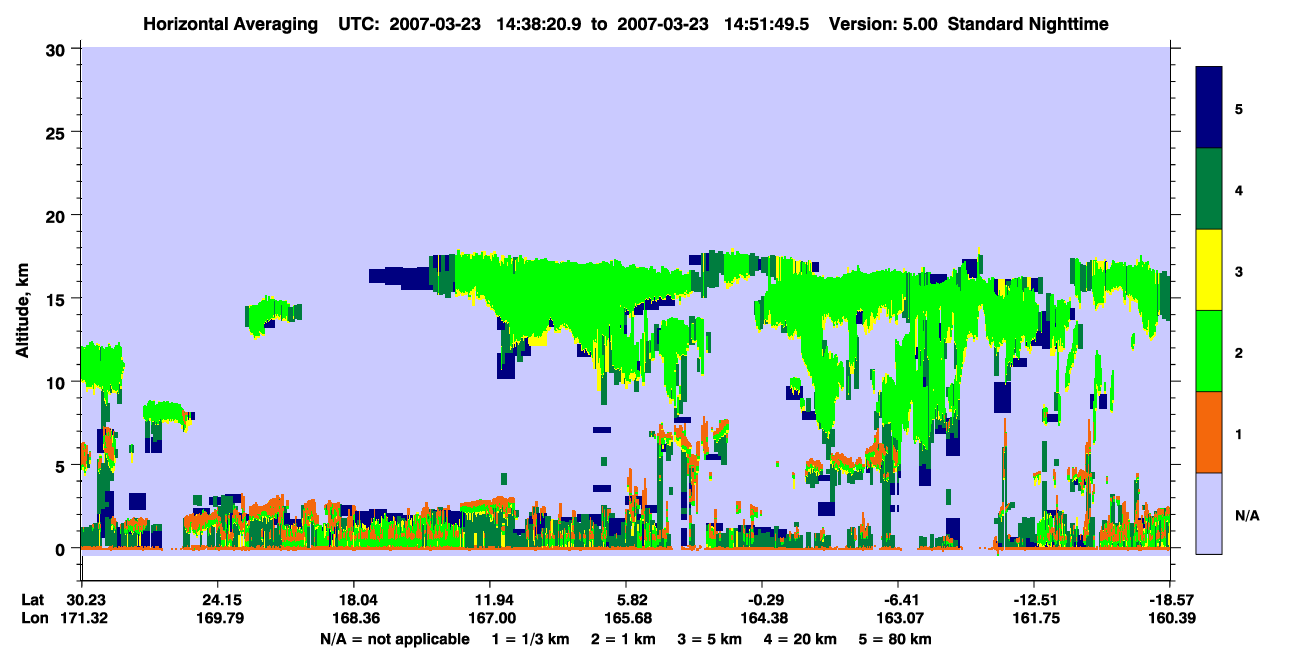This screenshot has height=667, width=1300.
Task: Click the 'Lon' row label
Action: pyautogui.click(x=33, y=619)
